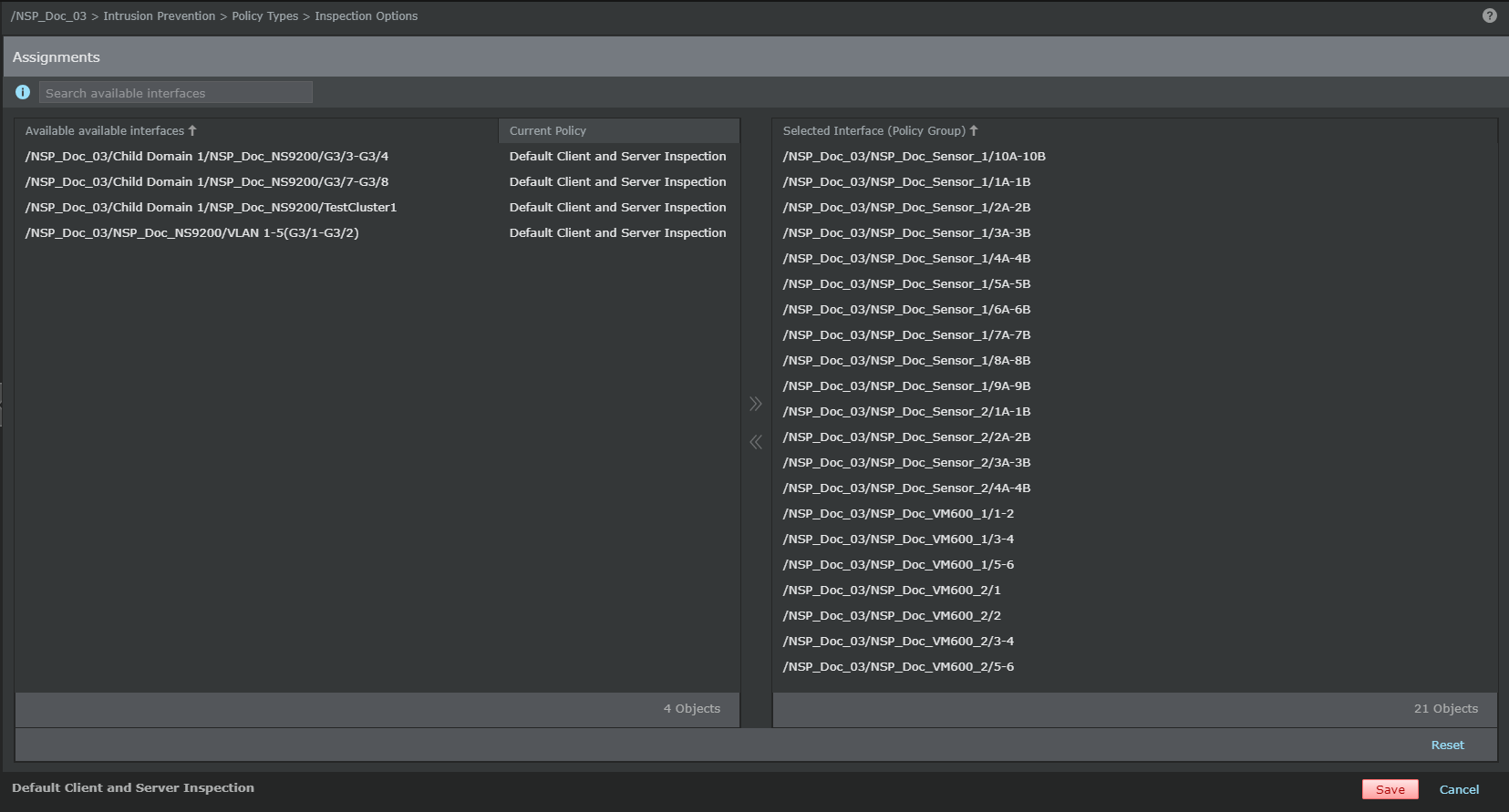Select Sensor_2/3A-3B in selected interfaces
The image size is (1509, 812).
pos(1134,462)
